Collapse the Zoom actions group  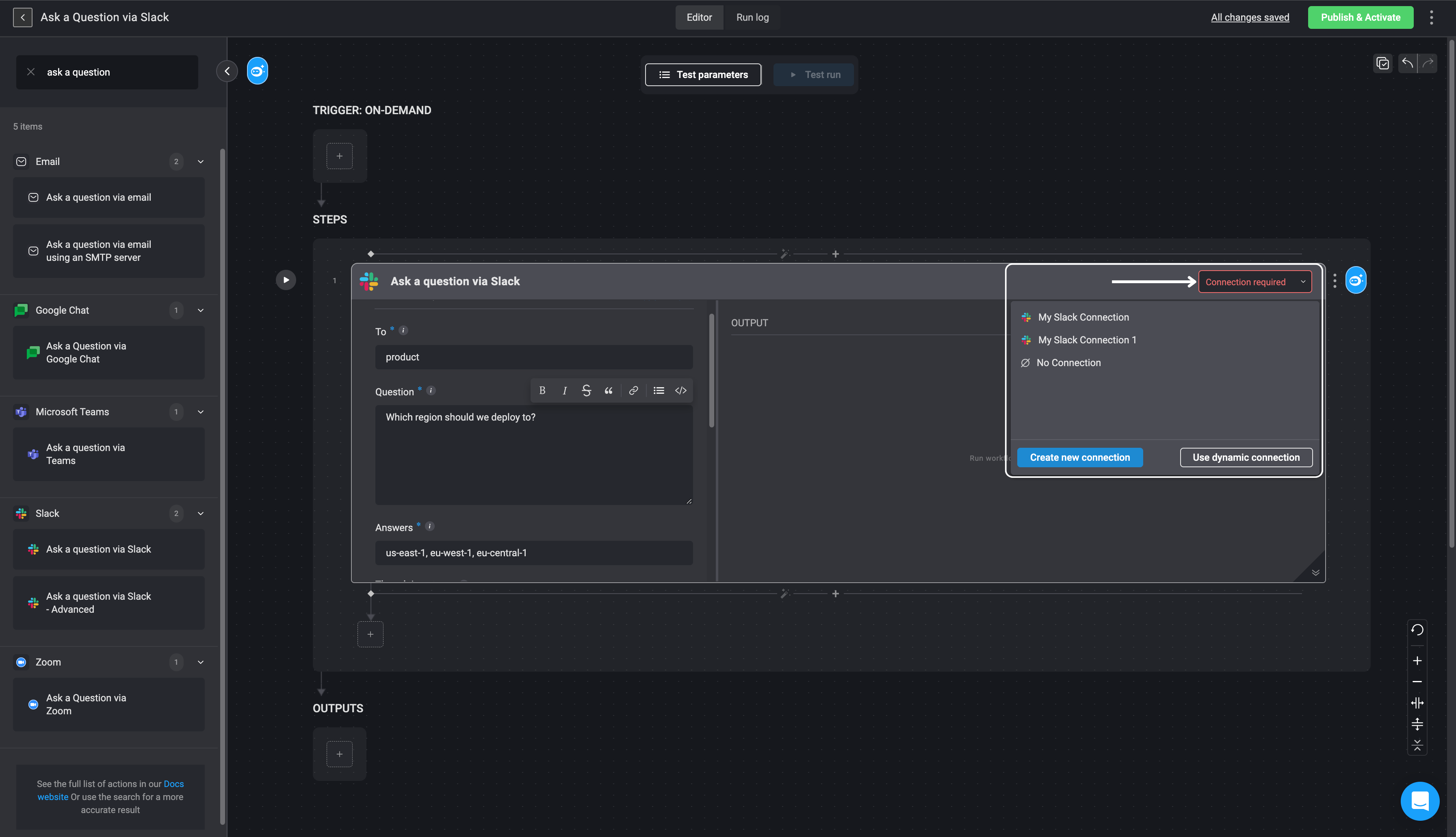click(x=201, y=662)
